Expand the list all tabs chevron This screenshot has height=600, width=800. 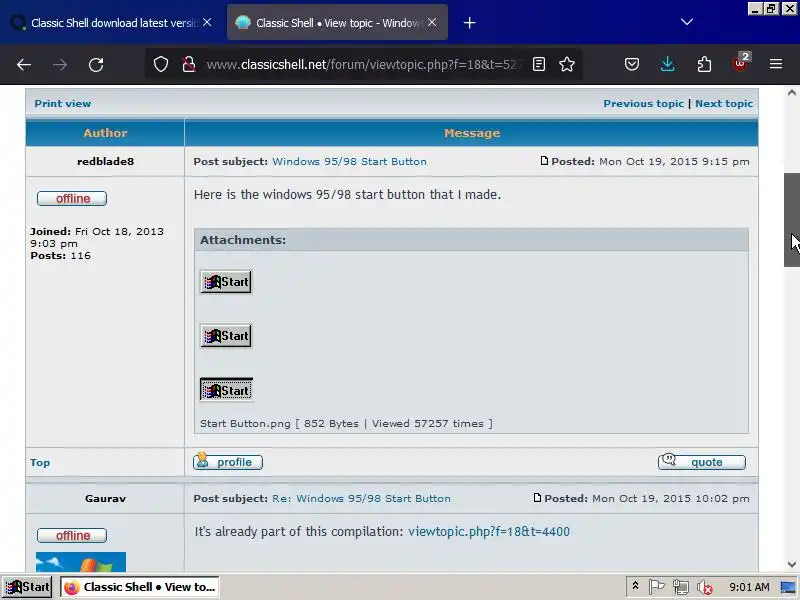coord(687,22)
